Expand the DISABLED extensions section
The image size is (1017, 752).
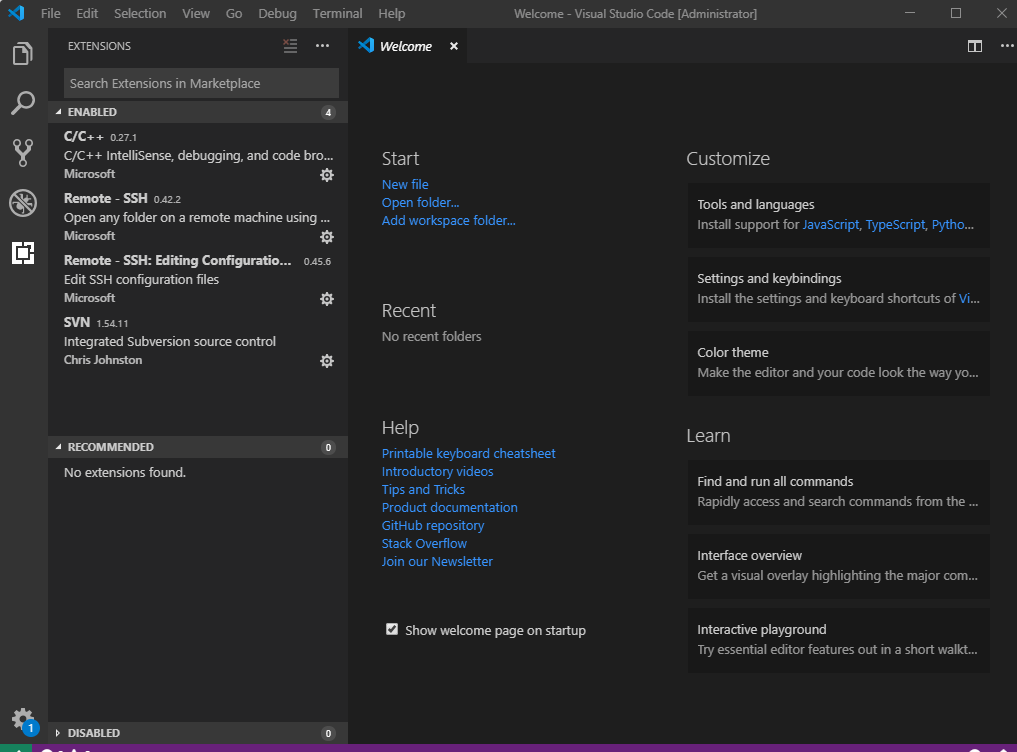pyautogui.click(x=198, y=733)
